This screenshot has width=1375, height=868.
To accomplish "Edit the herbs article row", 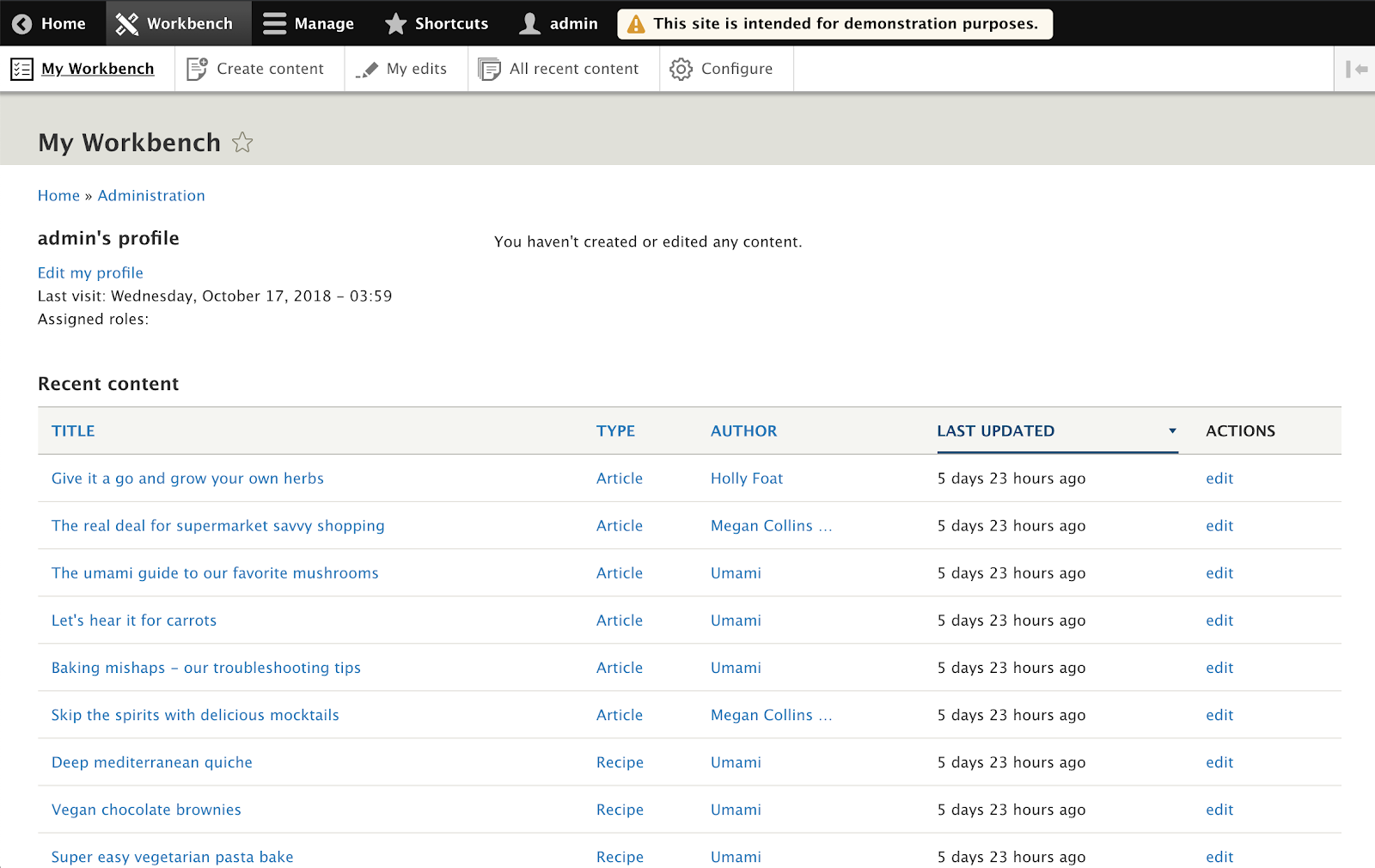I will (1219, 479).
